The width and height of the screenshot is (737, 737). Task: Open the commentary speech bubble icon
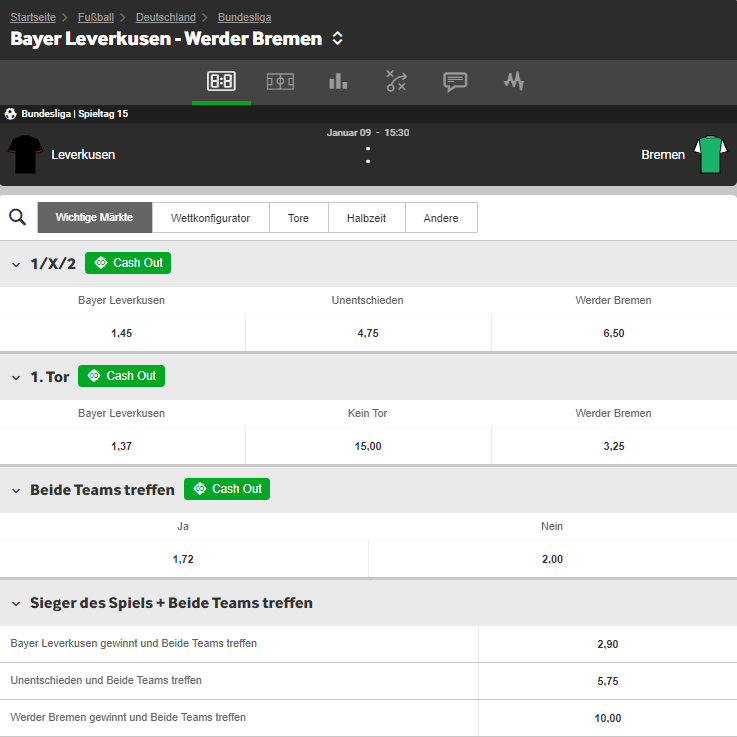point(455,82)
